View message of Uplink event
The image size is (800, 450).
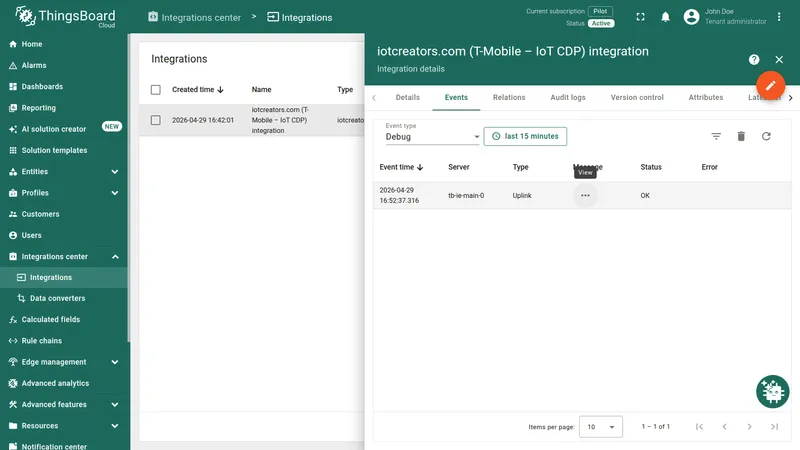(585, 195)
